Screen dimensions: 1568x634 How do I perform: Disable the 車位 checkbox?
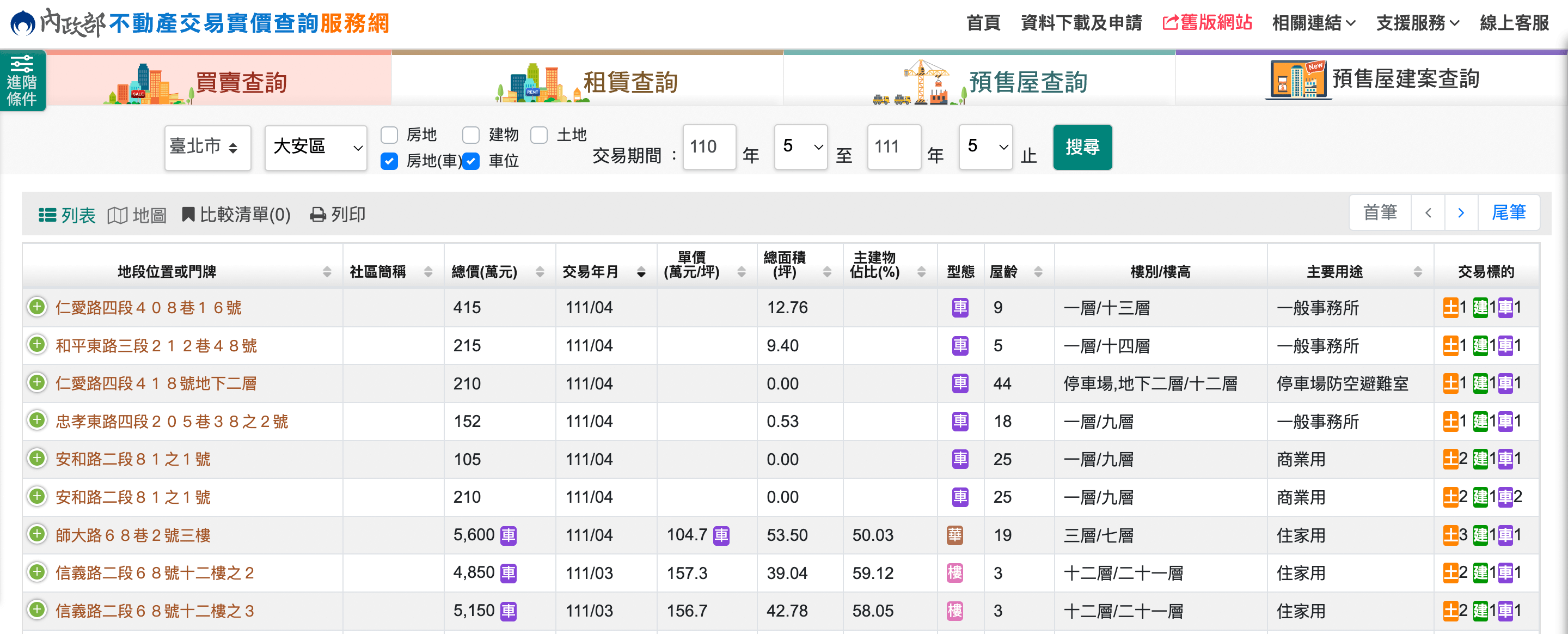[x=470, y=162]
